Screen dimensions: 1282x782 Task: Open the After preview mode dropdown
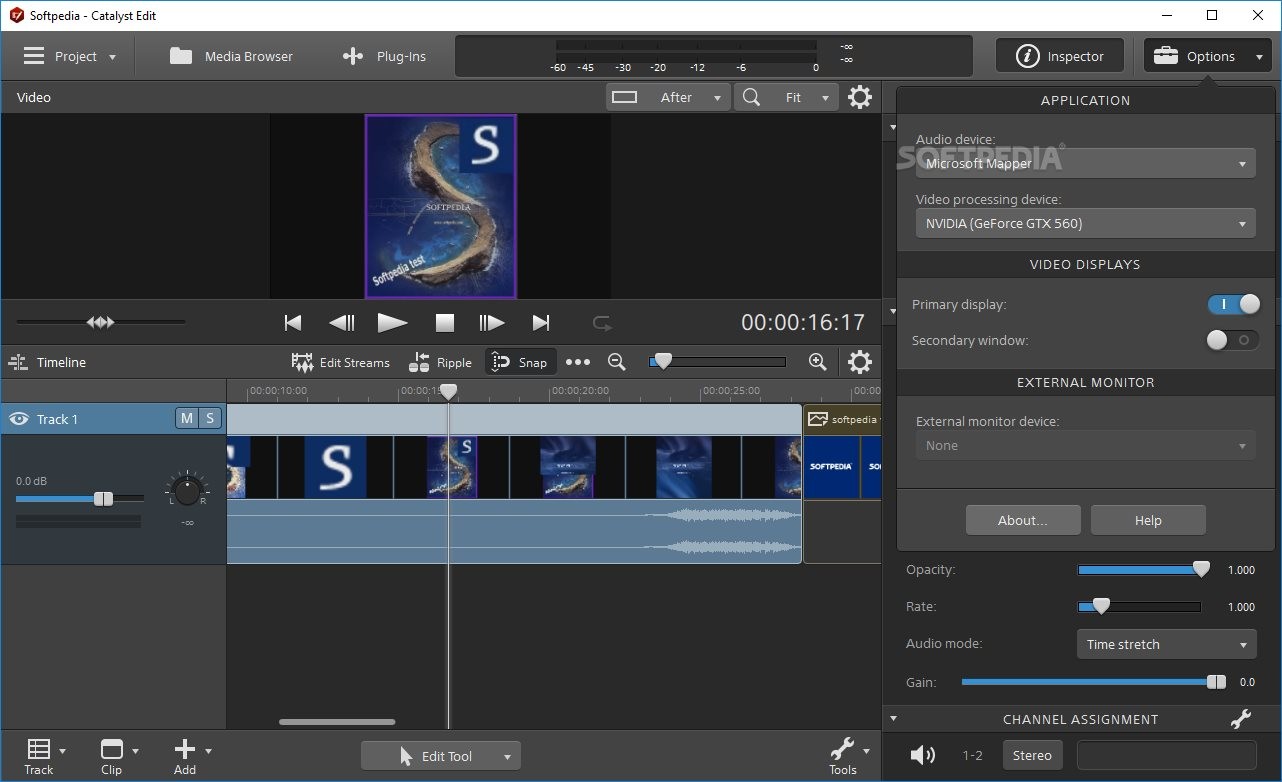click(667, 97)
